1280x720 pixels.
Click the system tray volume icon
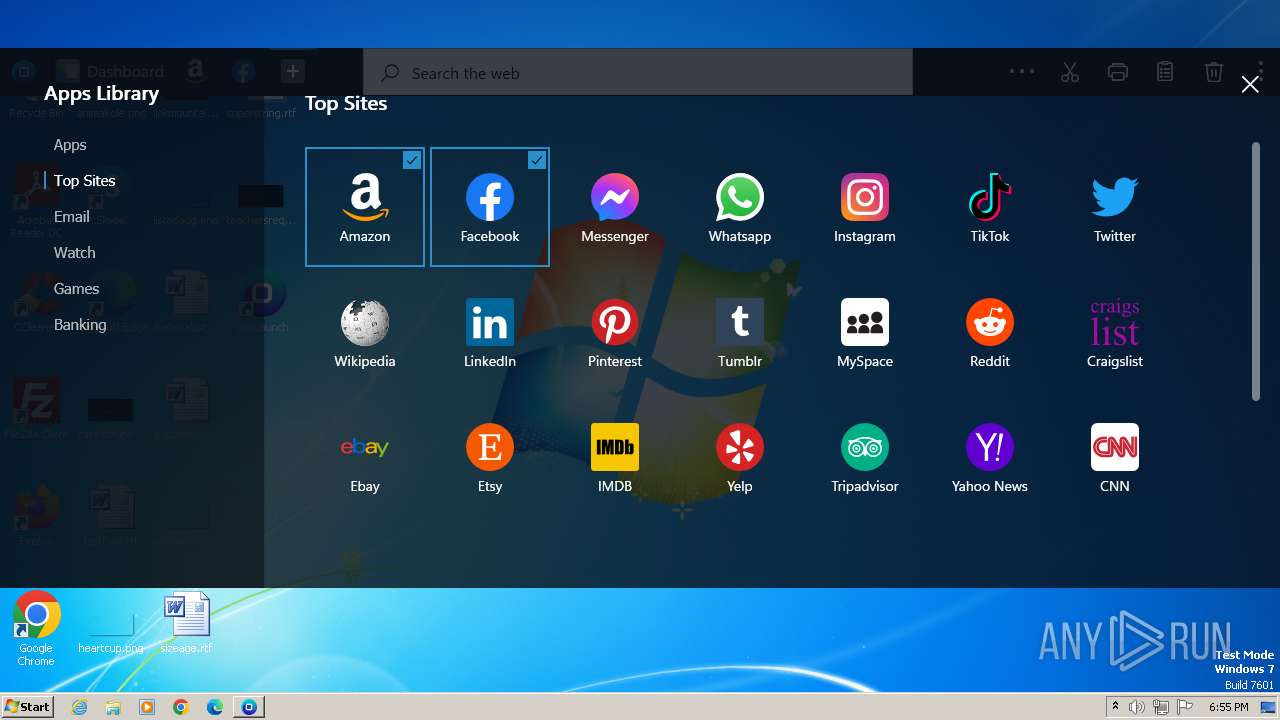pos(1137,707)
